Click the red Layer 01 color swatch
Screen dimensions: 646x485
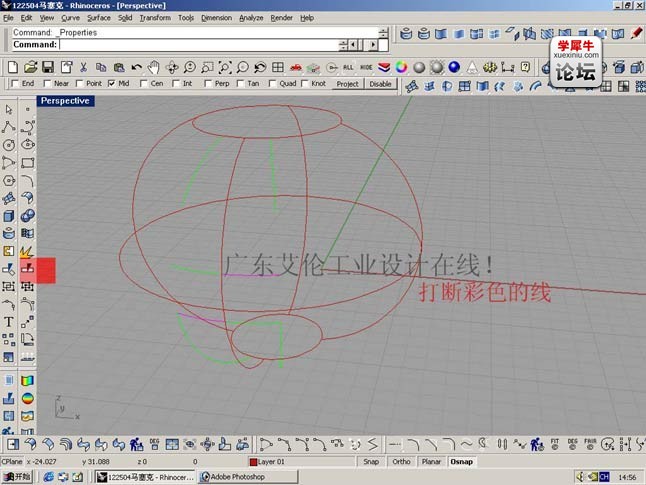pos(253,462)
